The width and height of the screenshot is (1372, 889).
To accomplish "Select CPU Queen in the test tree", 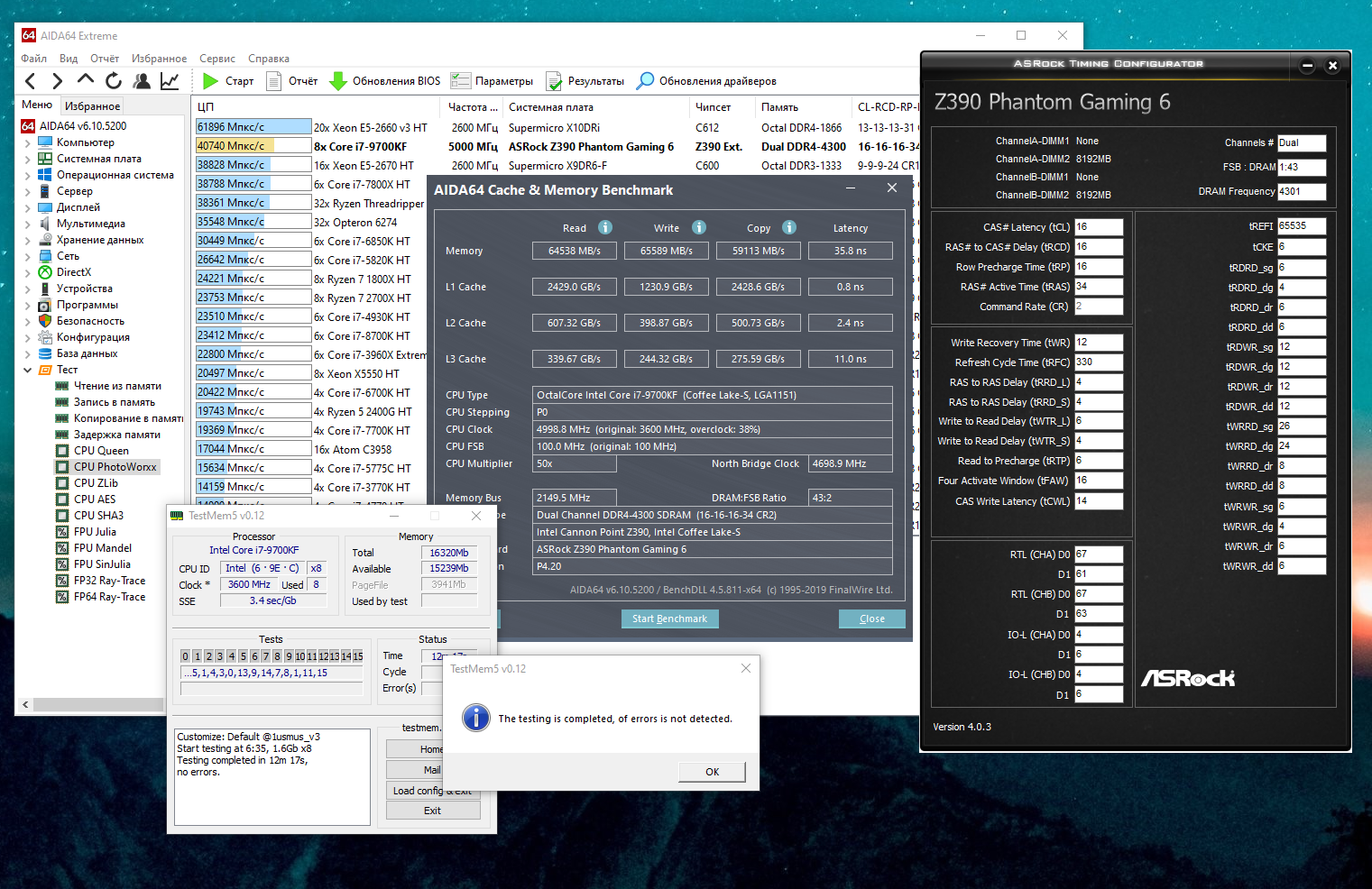I will 101,451.
